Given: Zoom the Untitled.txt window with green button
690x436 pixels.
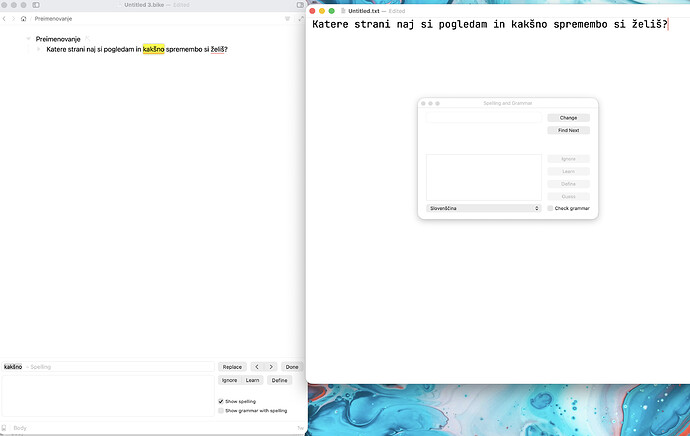Looking at the screenshot, I should (x=332, y=11).
